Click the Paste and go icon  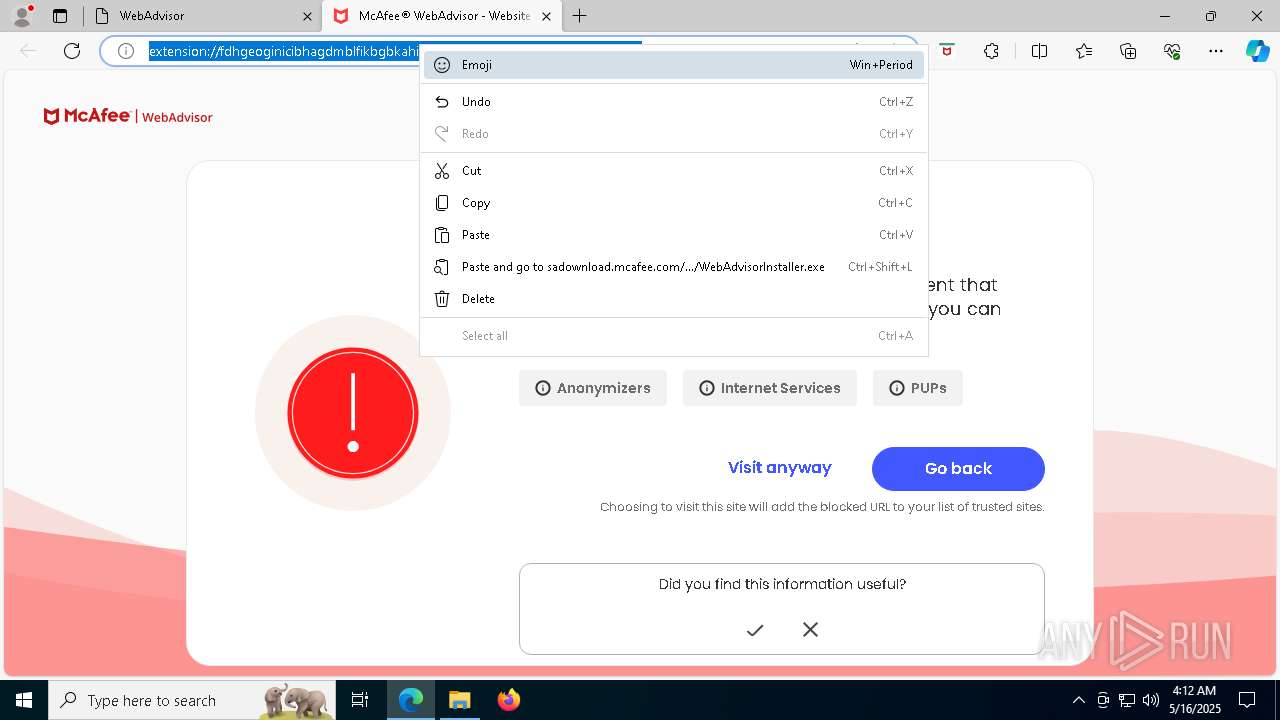click(442, 267)
